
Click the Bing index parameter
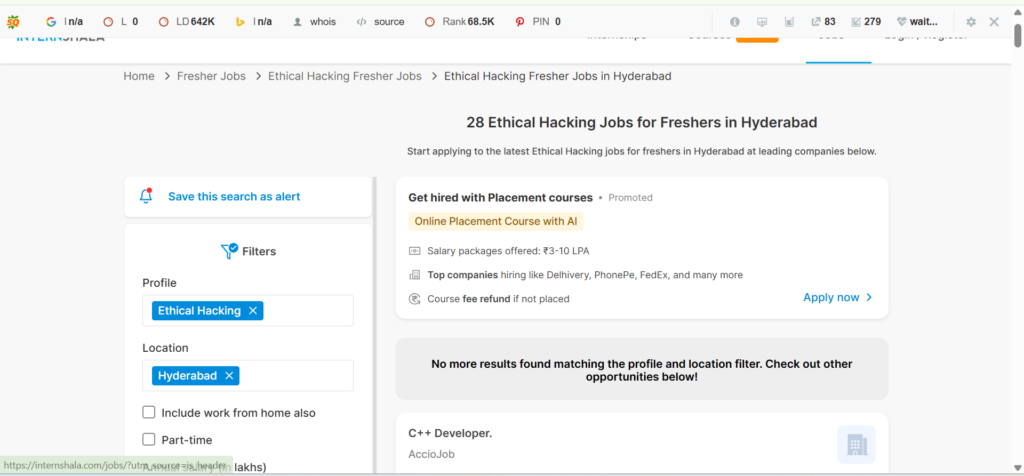[253, 22]
